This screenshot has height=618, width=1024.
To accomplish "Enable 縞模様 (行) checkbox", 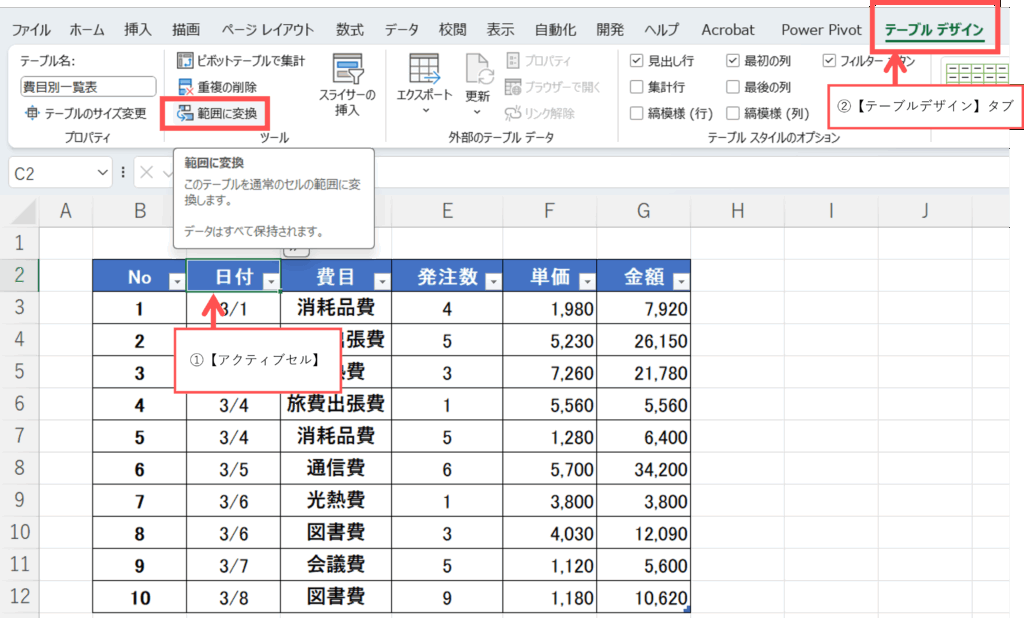I will pos(637,113).
